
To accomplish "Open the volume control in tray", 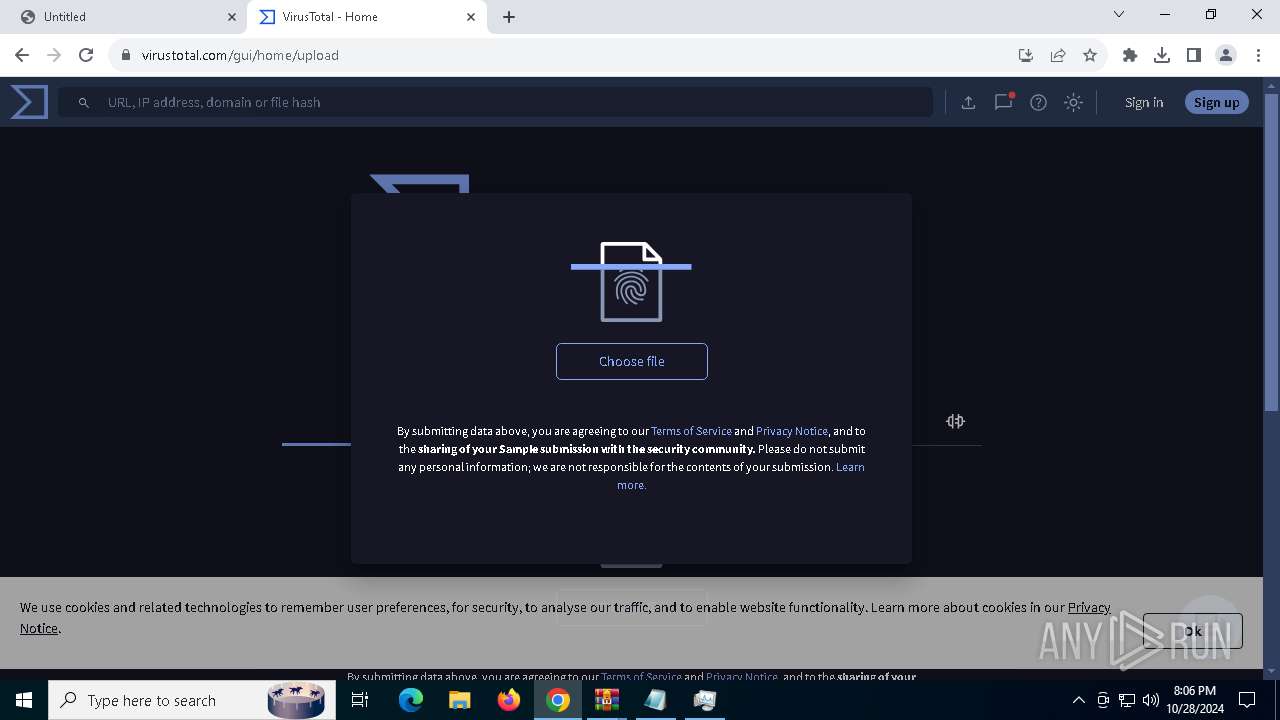I will coord(1151,700).
